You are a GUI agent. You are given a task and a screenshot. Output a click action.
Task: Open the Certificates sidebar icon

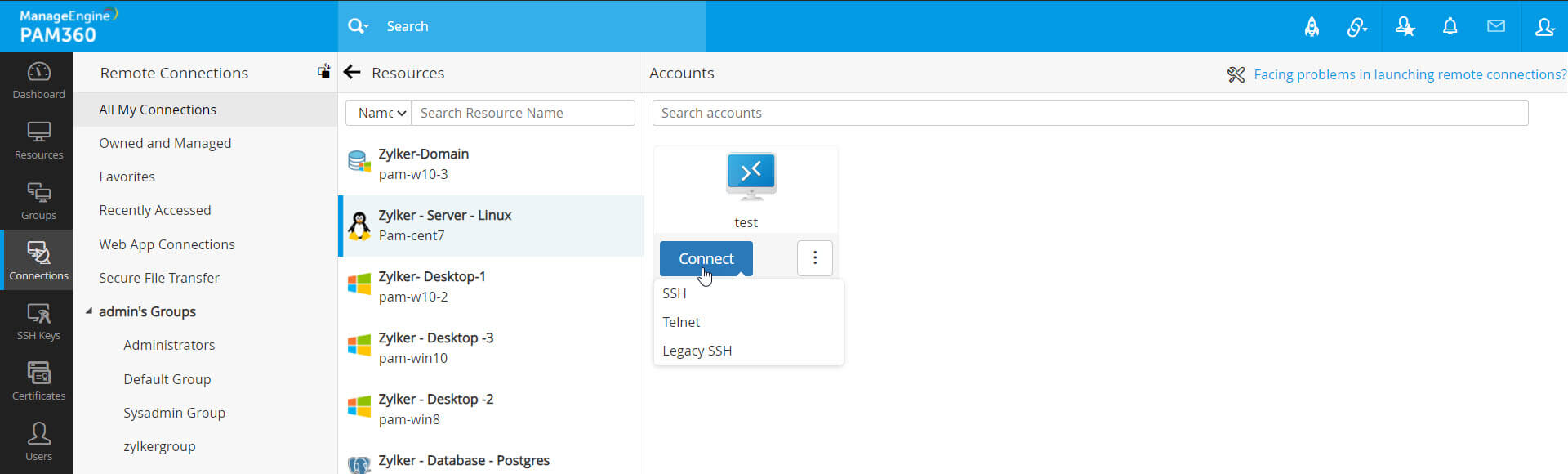[38, 382]
